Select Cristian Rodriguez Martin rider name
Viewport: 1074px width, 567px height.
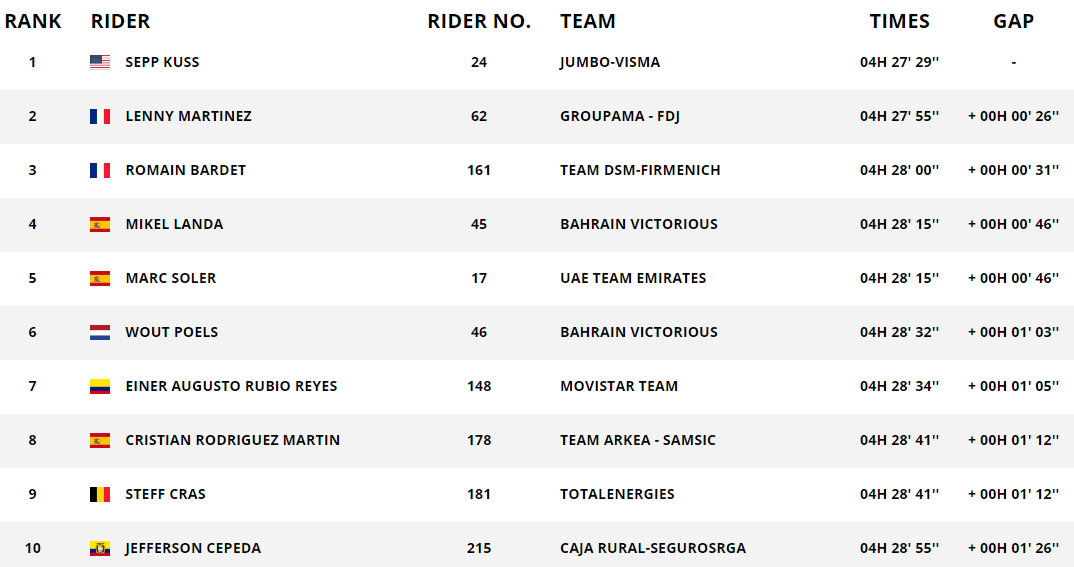click(x=232, y=440)
